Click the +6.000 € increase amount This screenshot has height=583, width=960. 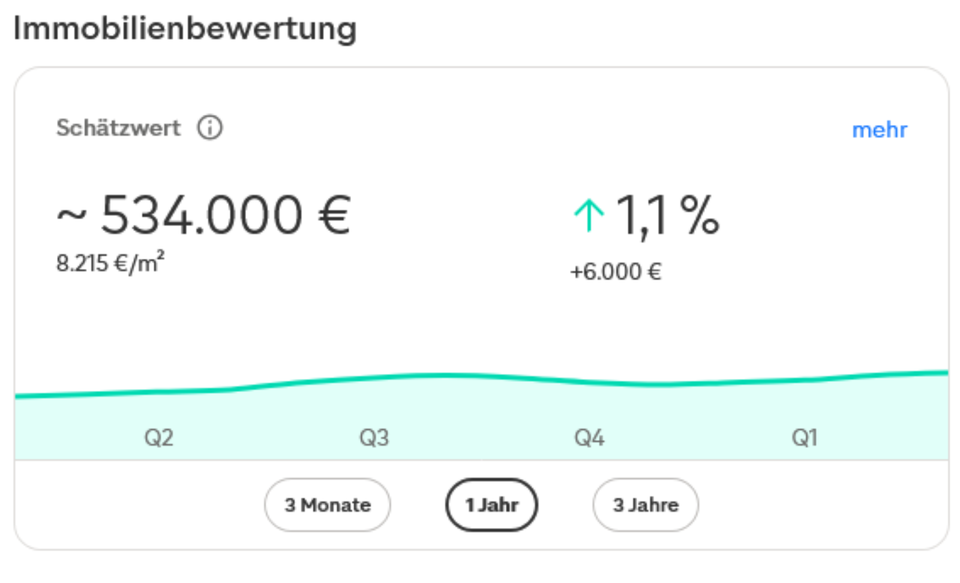615,272
